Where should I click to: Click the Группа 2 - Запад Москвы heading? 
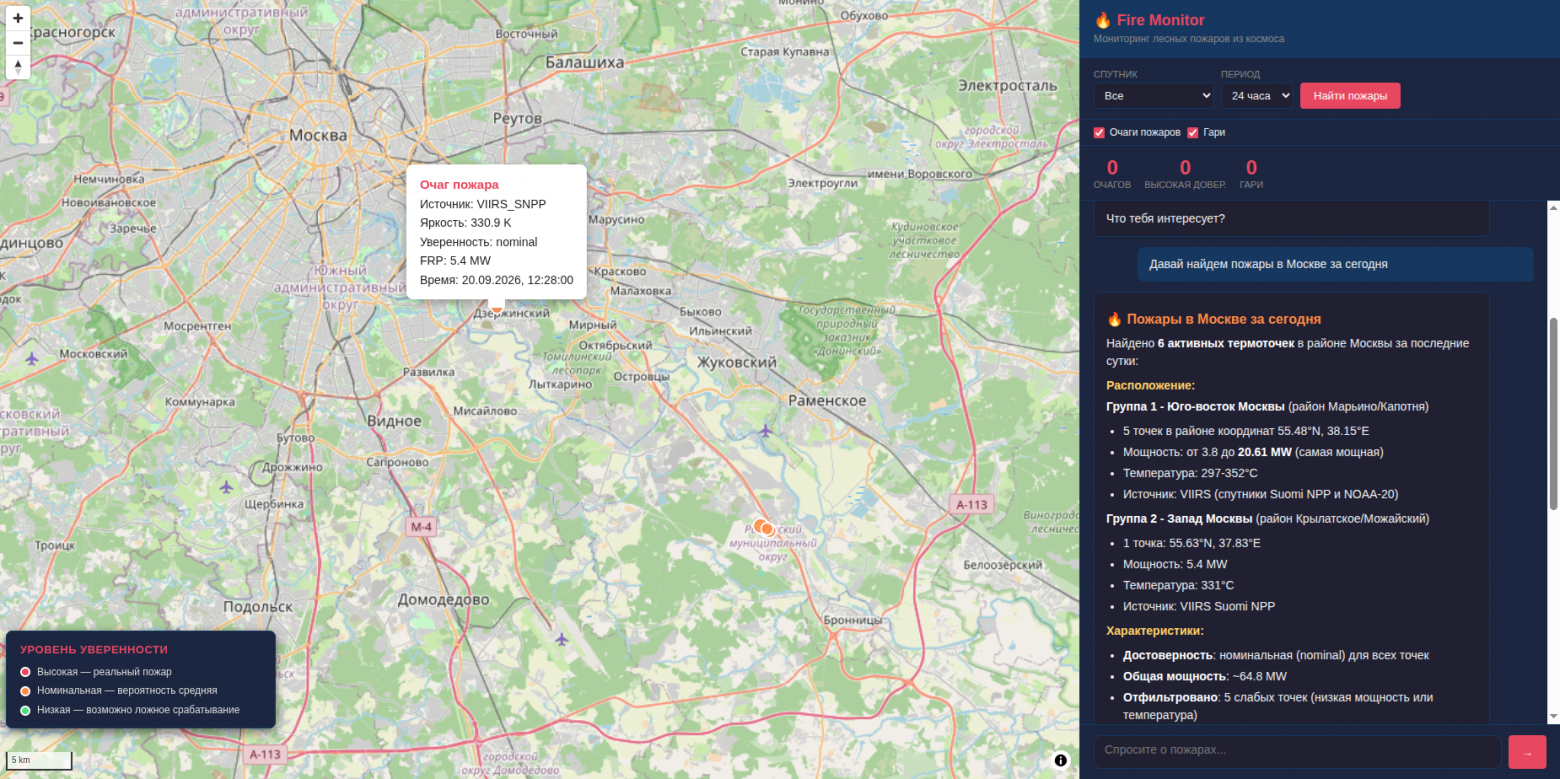(1179, 519)
